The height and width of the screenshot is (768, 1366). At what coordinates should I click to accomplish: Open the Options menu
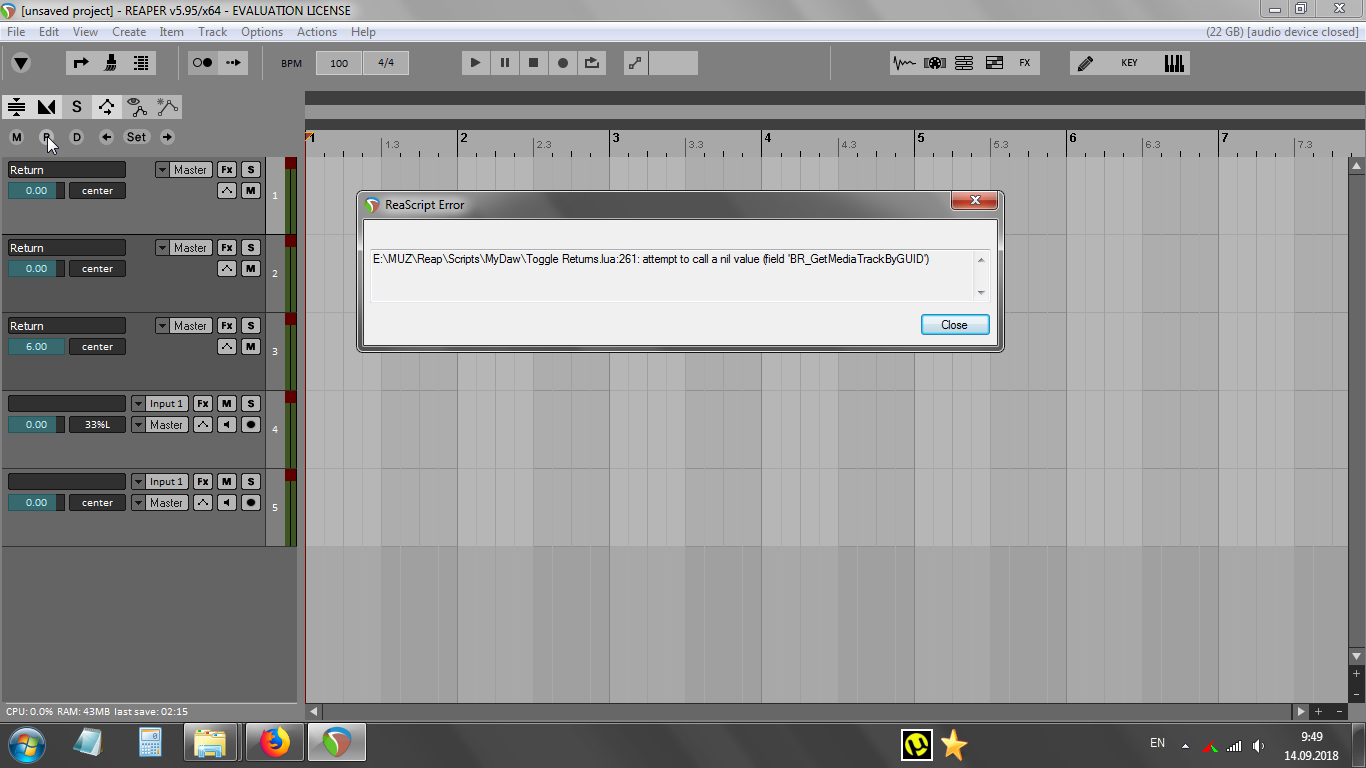pos(262,32)
